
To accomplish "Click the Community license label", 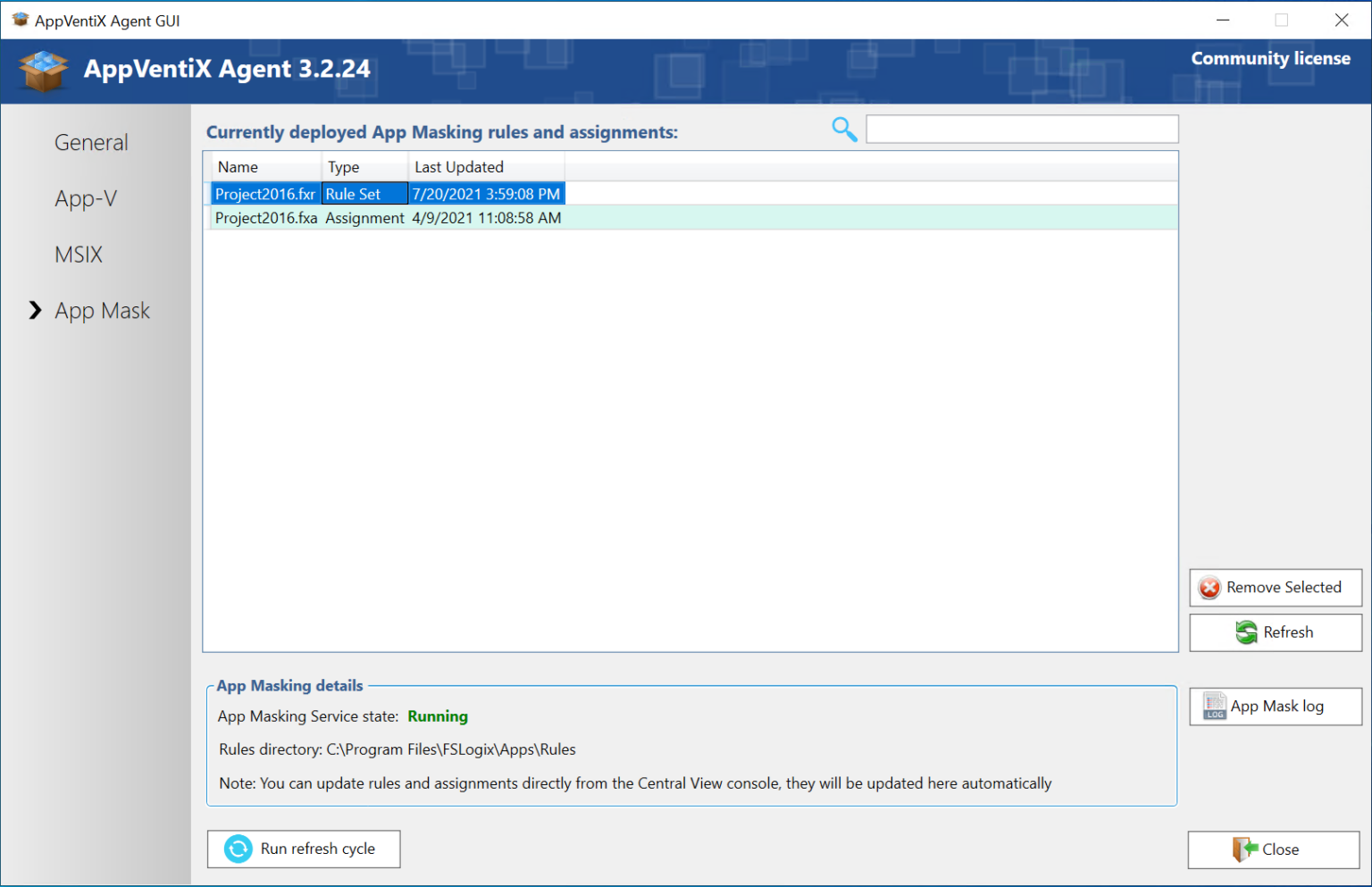I will point(1270,59).
